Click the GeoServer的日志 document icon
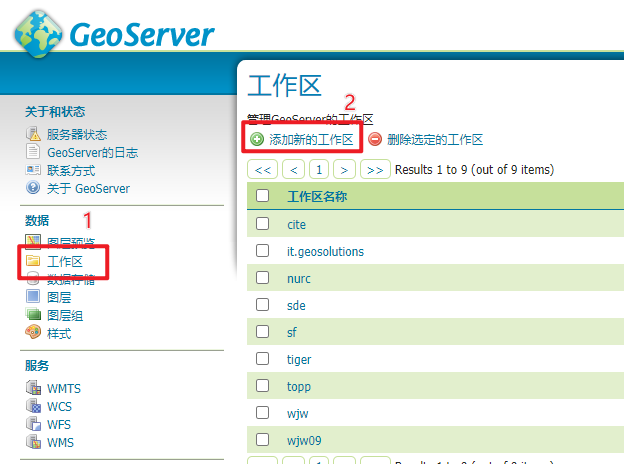Viewport: 624px width, 464px height. point(33,152)
